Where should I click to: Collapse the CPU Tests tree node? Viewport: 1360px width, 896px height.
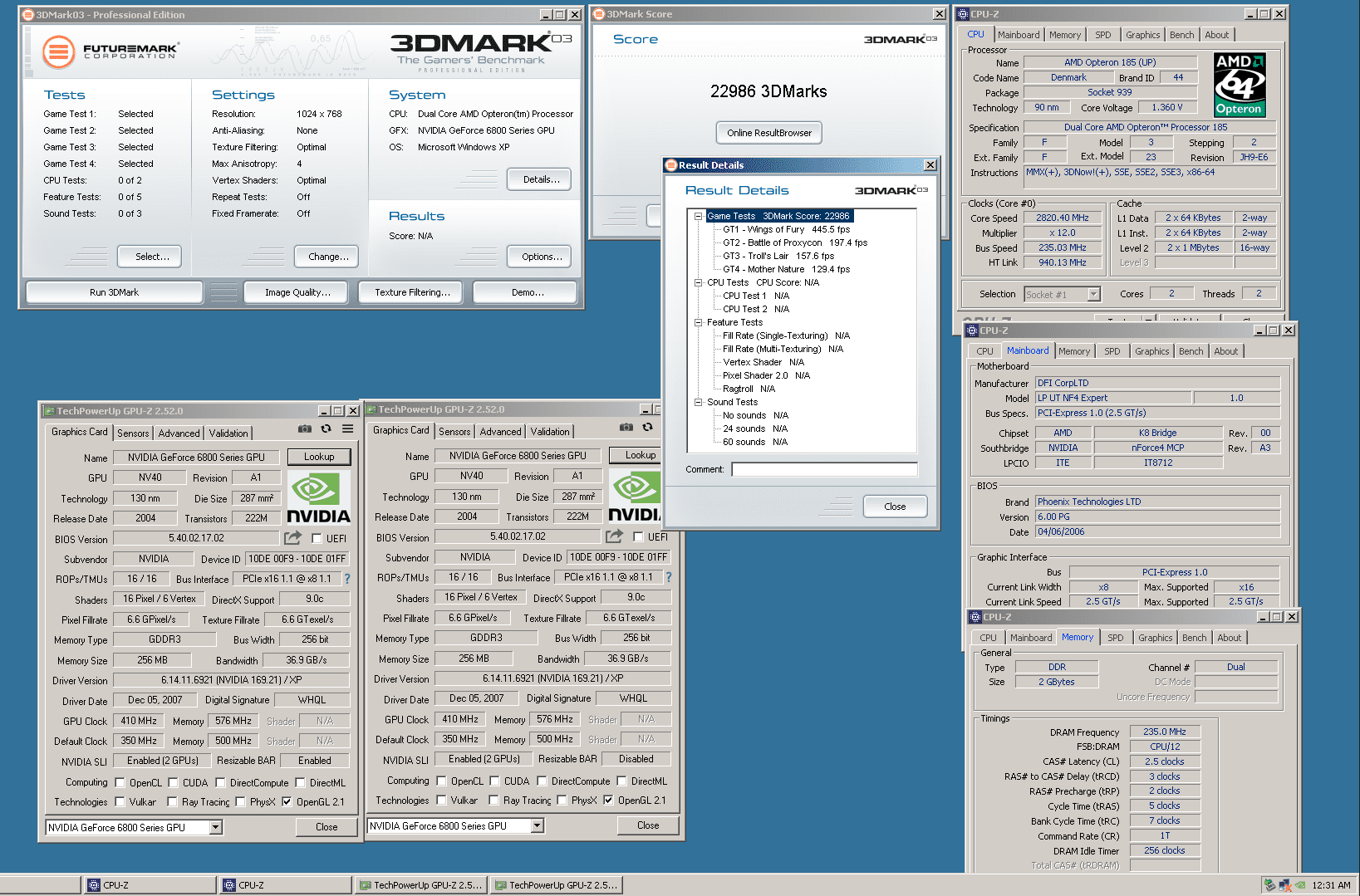click(x=699, y=282)
